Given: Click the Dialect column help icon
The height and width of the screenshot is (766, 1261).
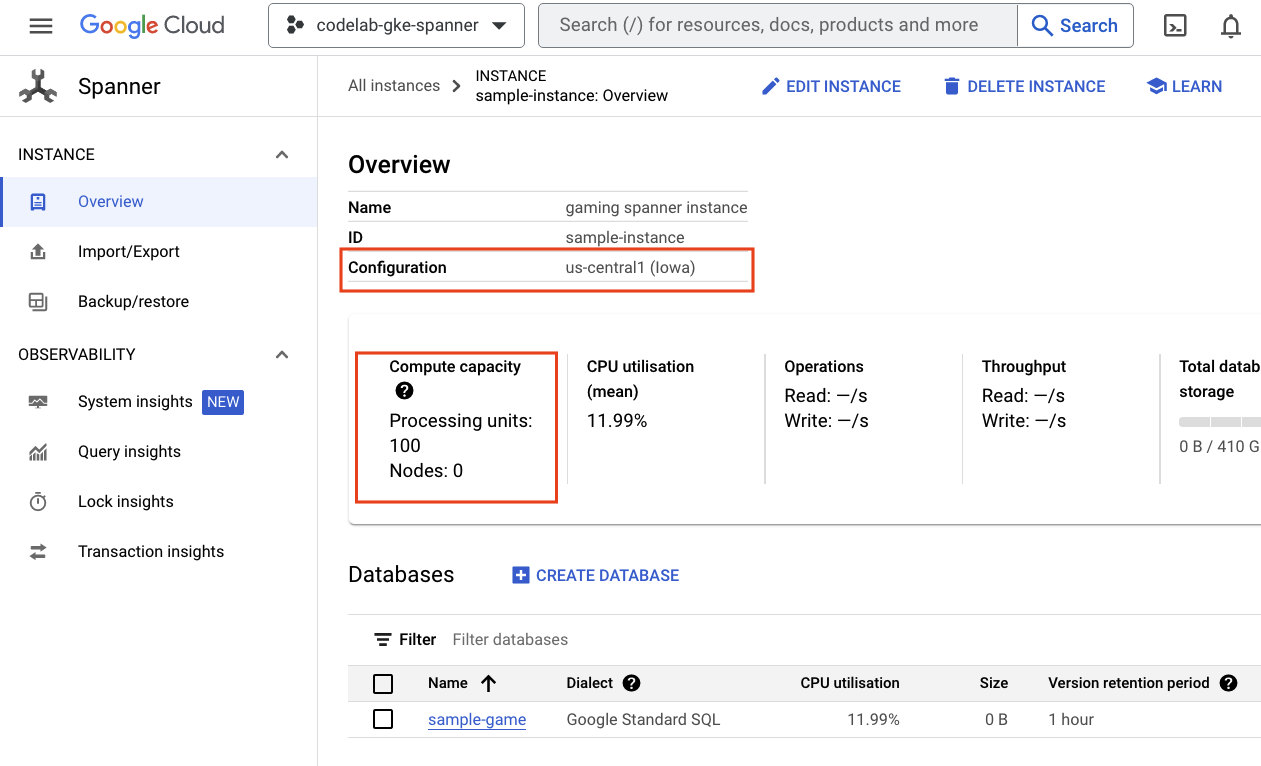Looking at the screenshot, I should coord(631,683).
